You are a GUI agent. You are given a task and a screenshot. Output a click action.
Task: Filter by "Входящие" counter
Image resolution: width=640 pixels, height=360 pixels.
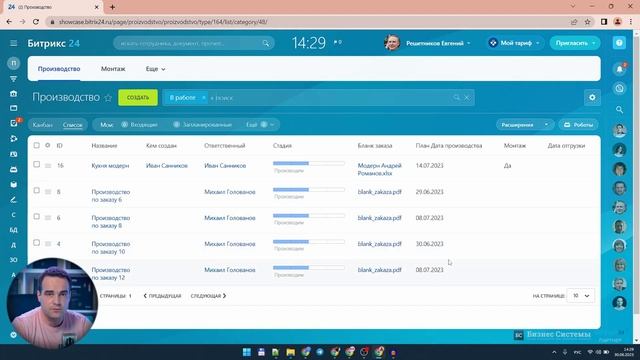point(140,124)
